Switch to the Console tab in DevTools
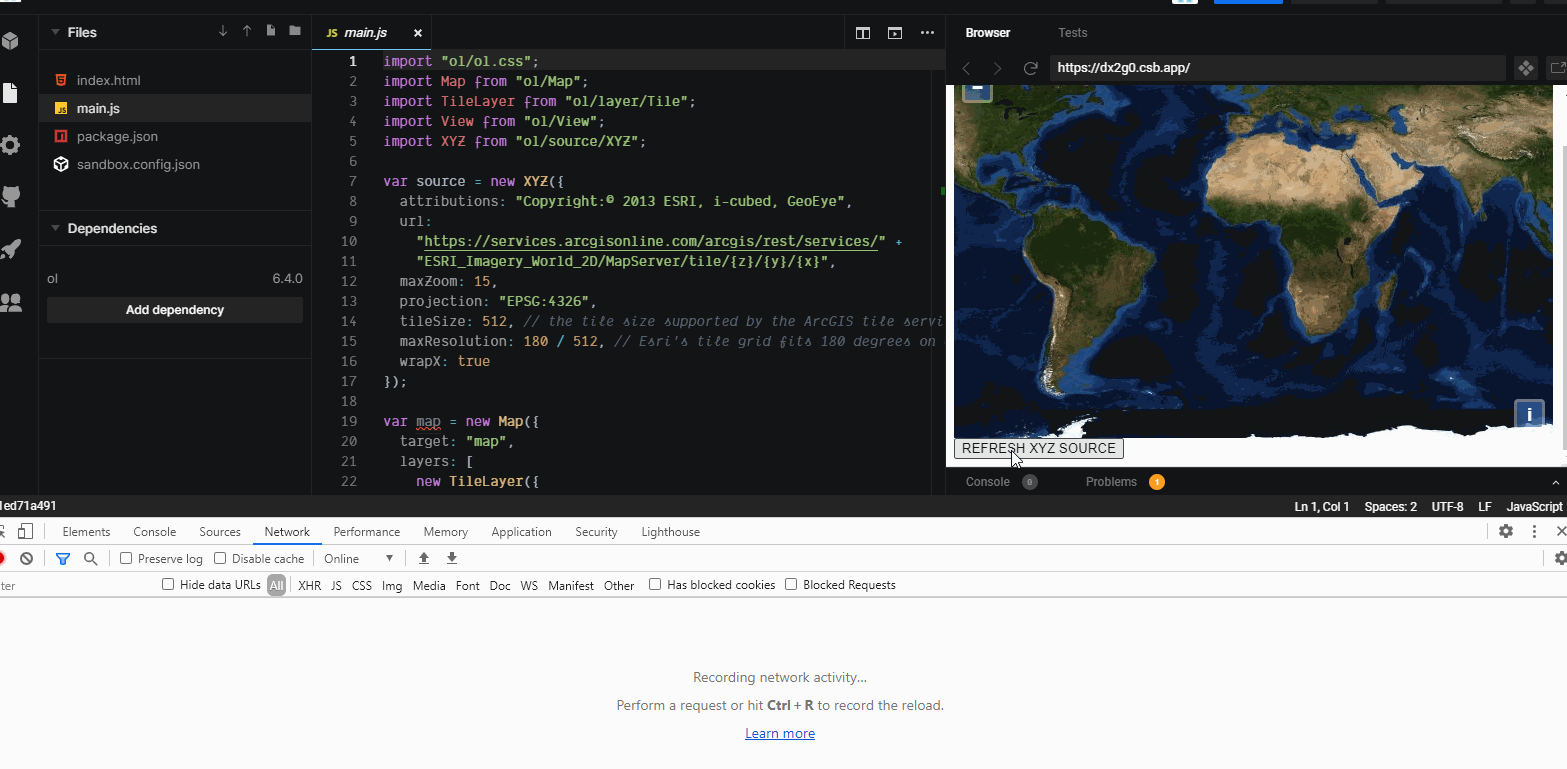1567x769 pixels. [x=154, y=531]
